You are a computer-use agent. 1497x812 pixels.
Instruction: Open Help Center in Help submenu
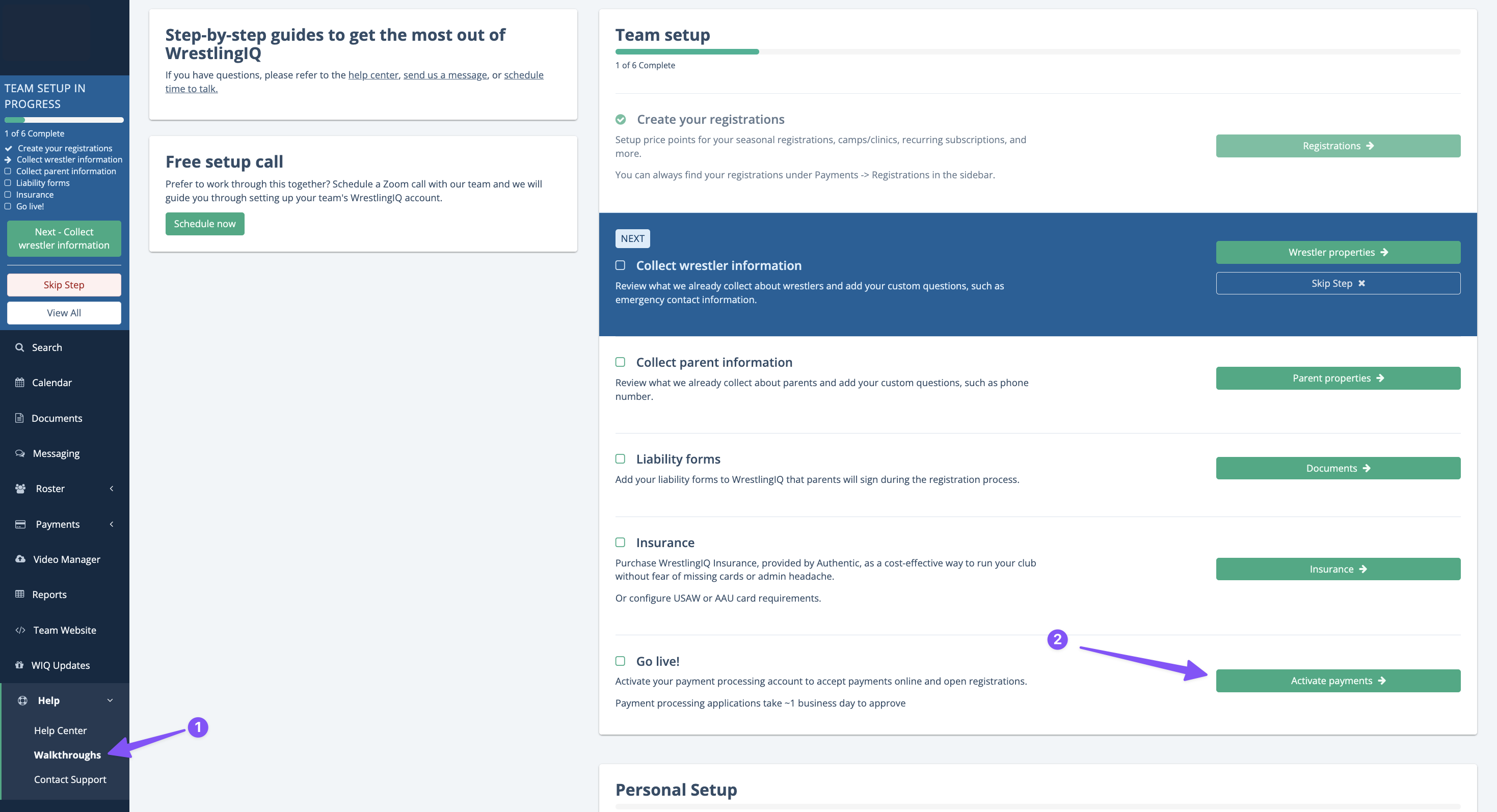(x=61, y=730)
